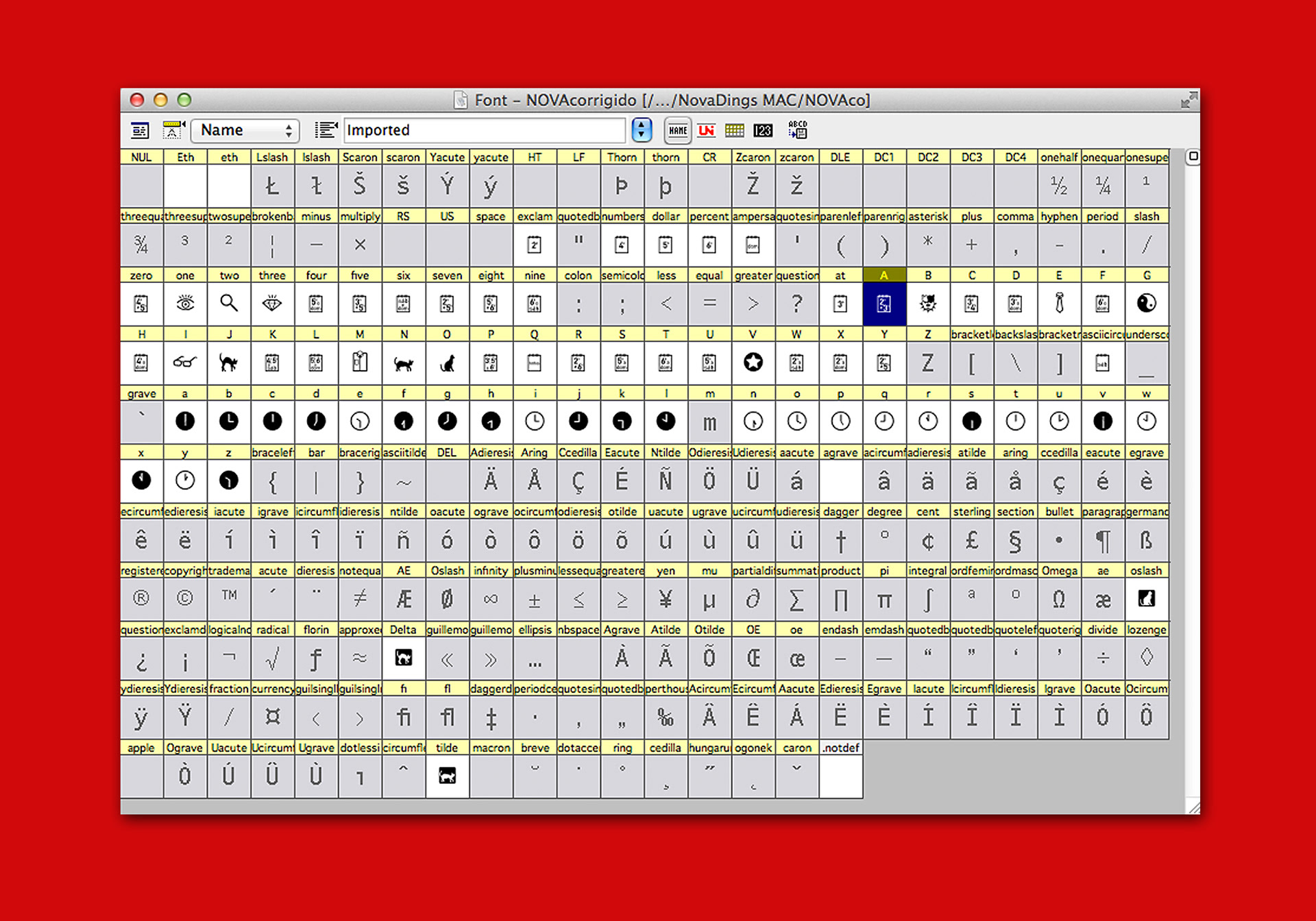1316x921 pixels.
Task: Select the walking cat glyph in cell N
Action: (404, 363)
